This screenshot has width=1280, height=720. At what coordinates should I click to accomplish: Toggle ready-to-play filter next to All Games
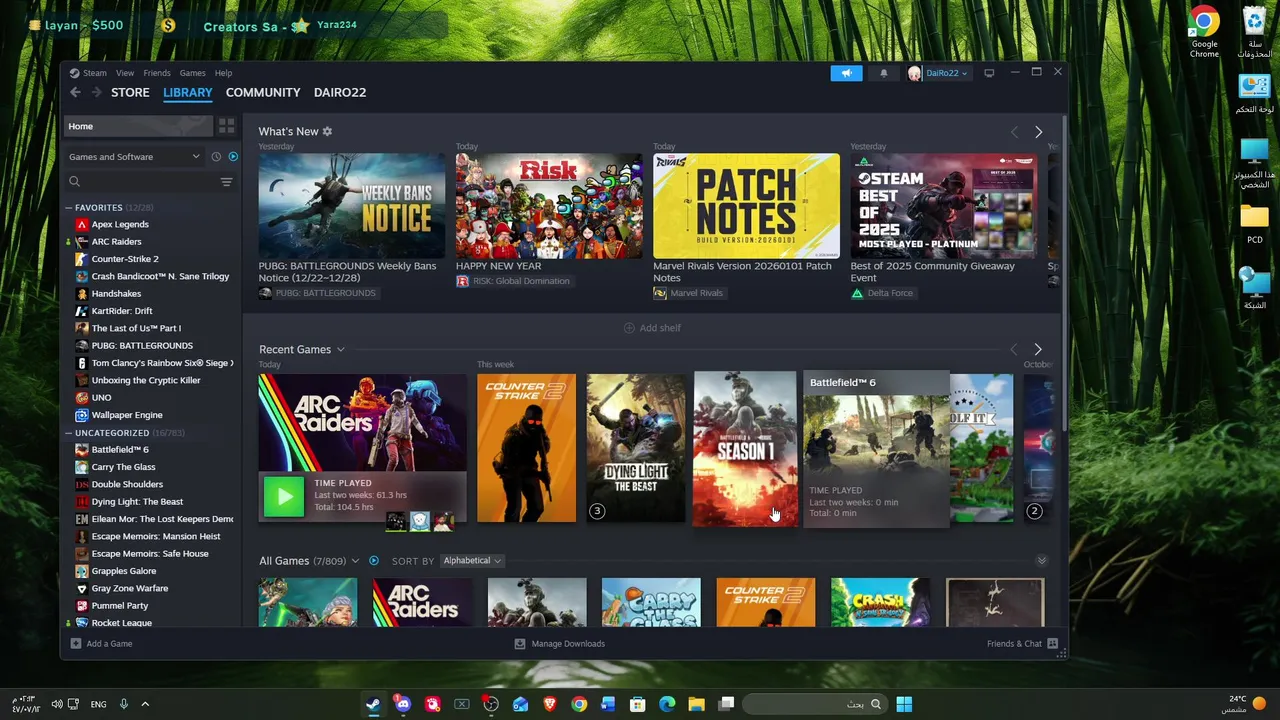(x=374, y=561)
